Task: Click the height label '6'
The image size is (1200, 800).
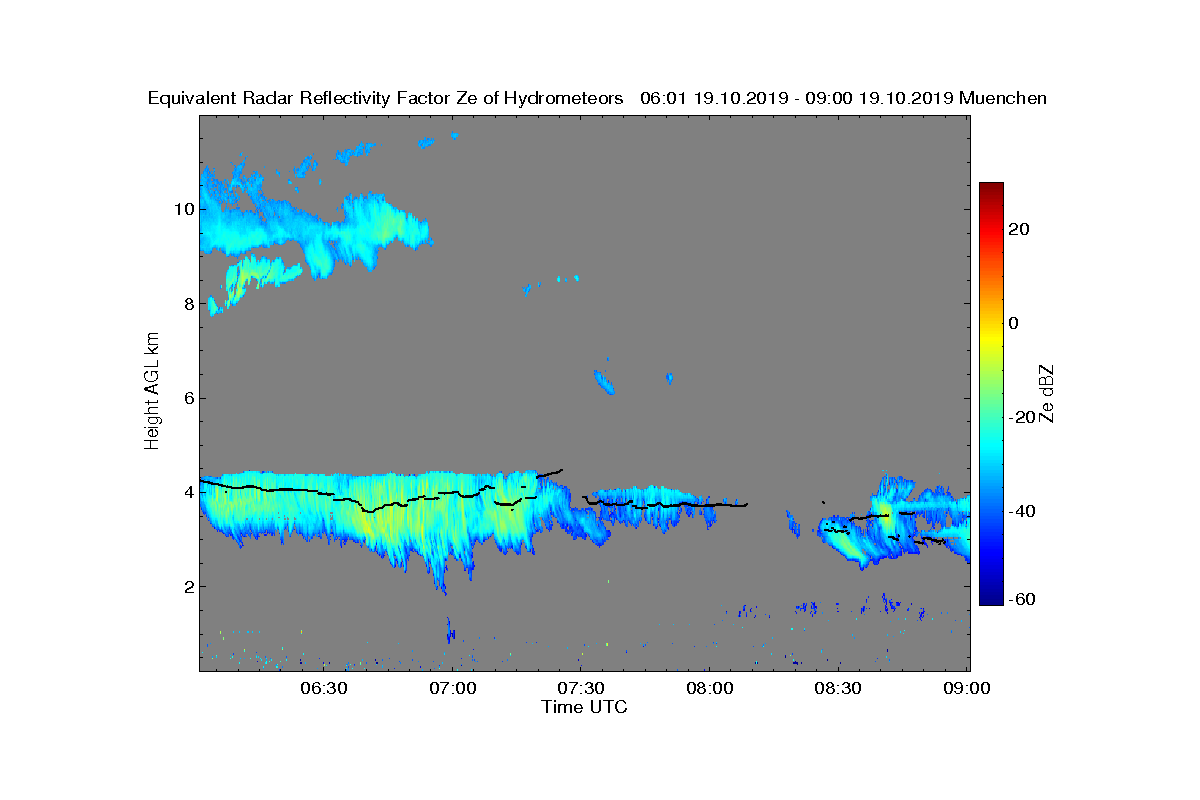Action: (187, 398)
